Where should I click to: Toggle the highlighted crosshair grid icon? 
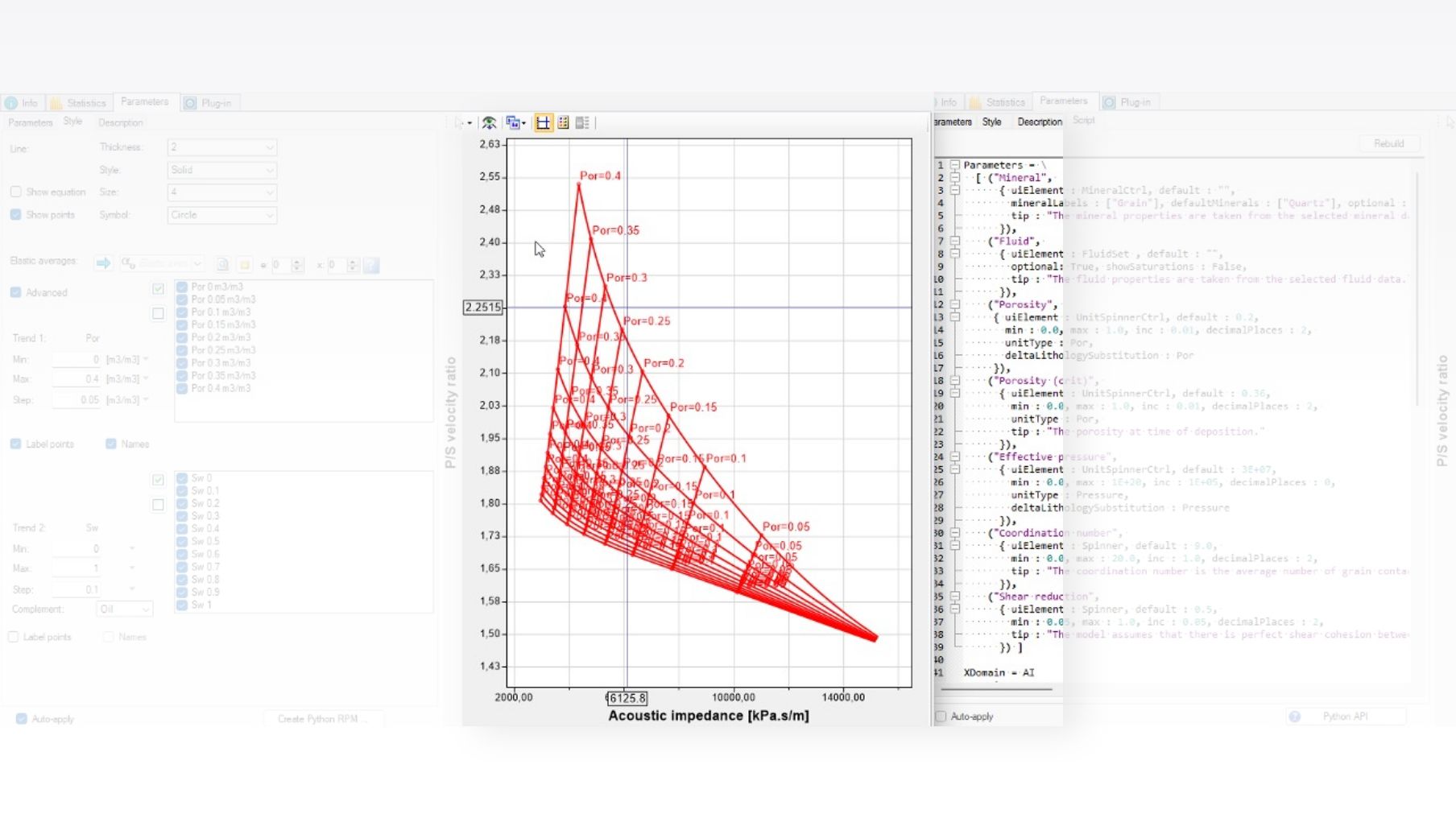tap(544, 123)
